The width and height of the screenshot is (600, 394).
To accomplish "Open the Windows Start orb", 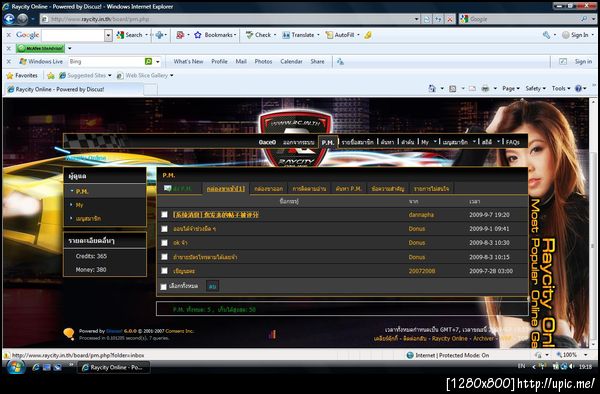I will 16,367.
